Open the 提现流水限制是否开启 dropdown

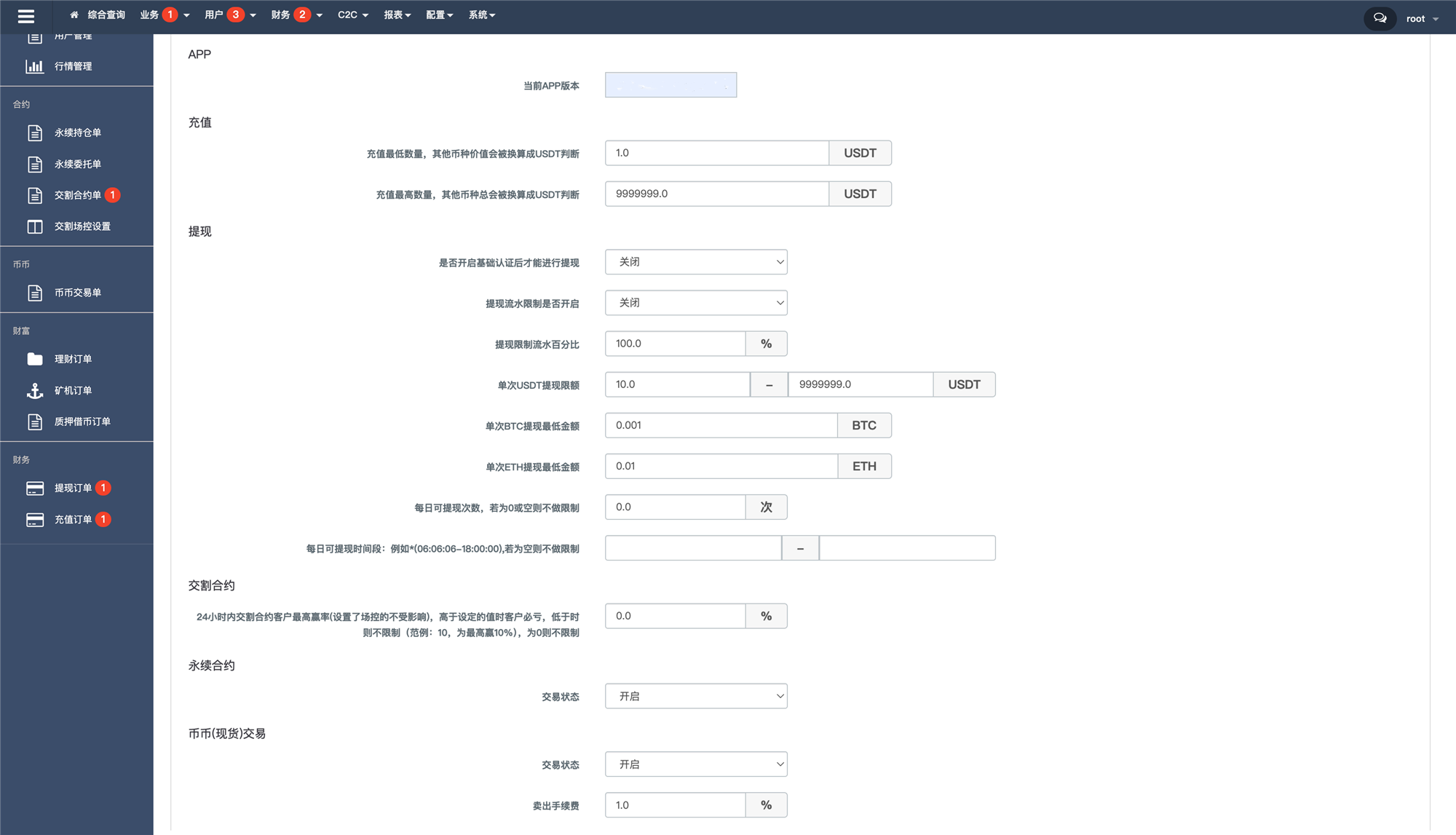(695, 303)
